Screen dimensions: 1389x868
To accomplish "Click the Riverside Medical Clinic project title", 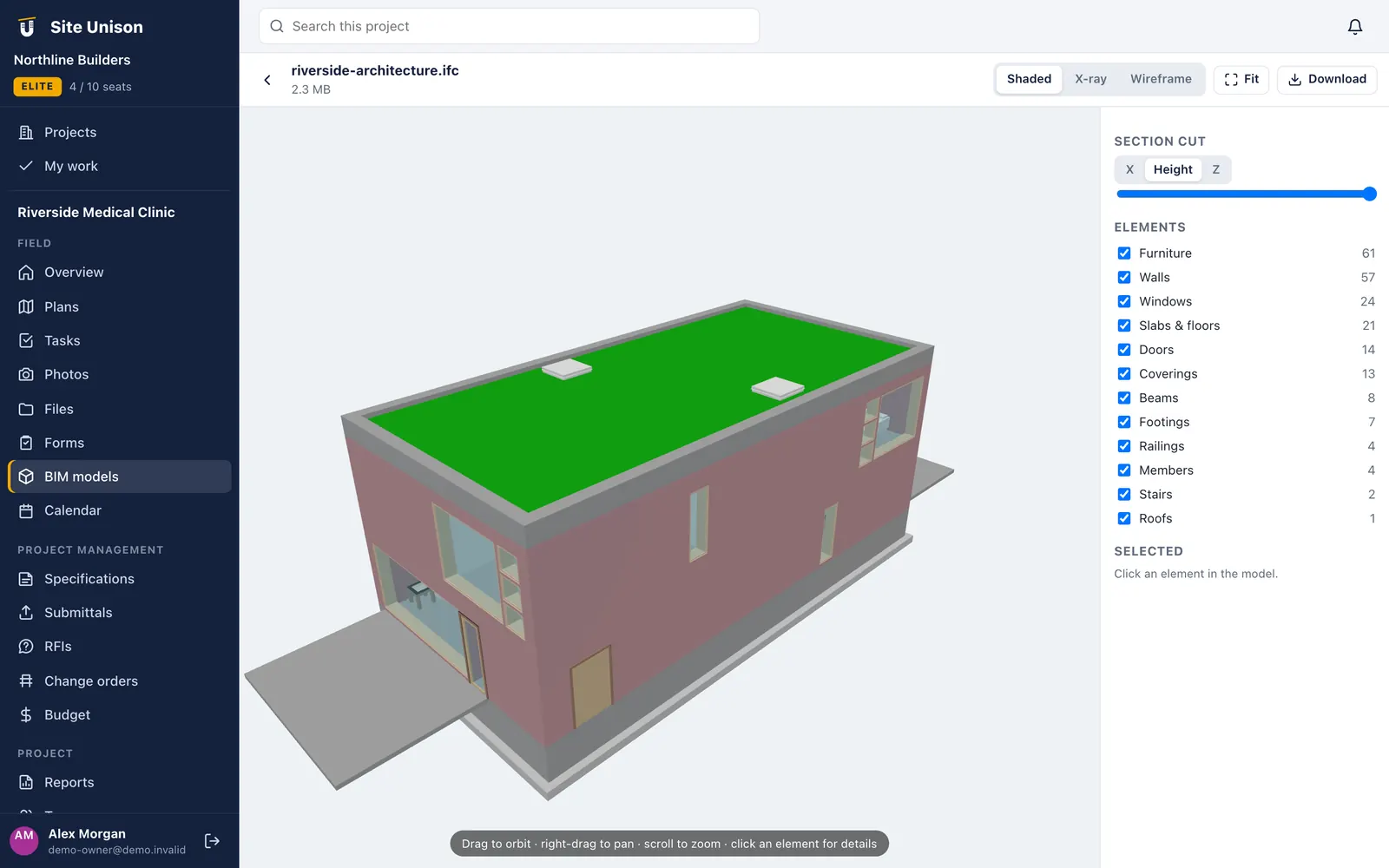I will point(96,212).
